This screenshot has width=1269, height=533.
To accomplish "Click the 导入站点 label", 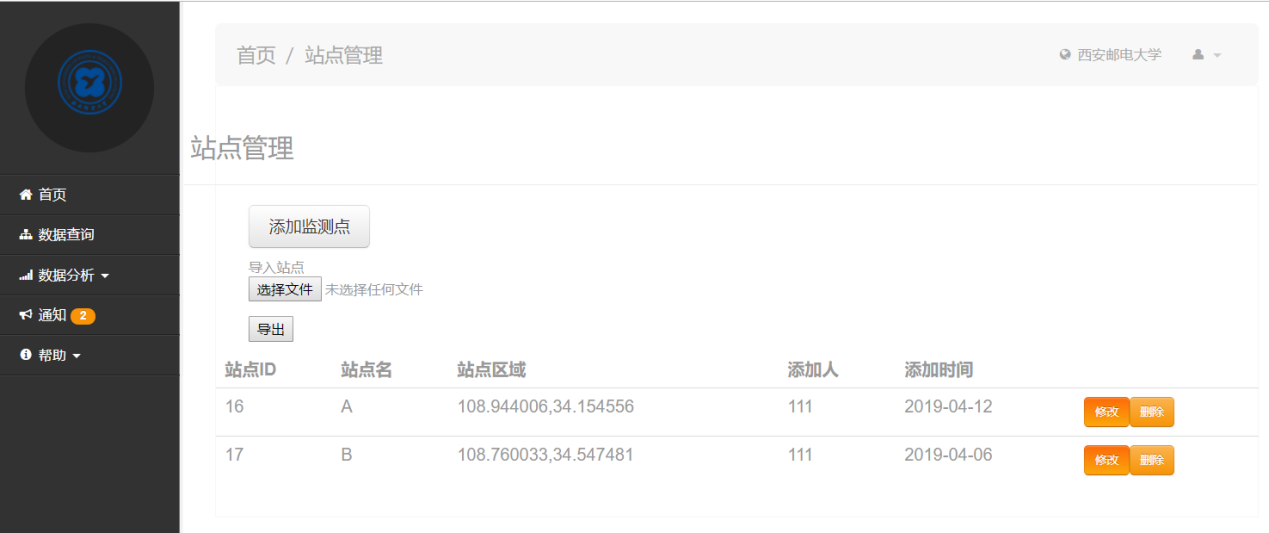I will pos(276,268).
